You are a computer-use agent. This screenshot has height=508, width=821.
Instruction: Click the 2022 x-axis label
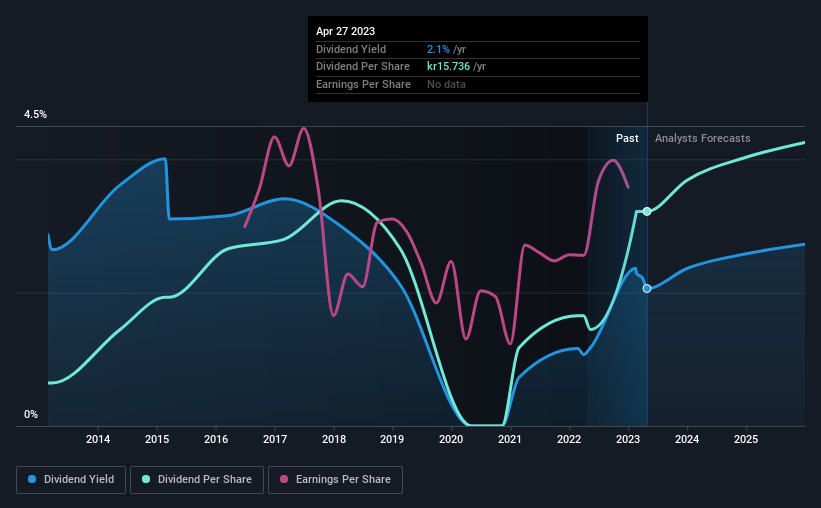coord(569,439)
